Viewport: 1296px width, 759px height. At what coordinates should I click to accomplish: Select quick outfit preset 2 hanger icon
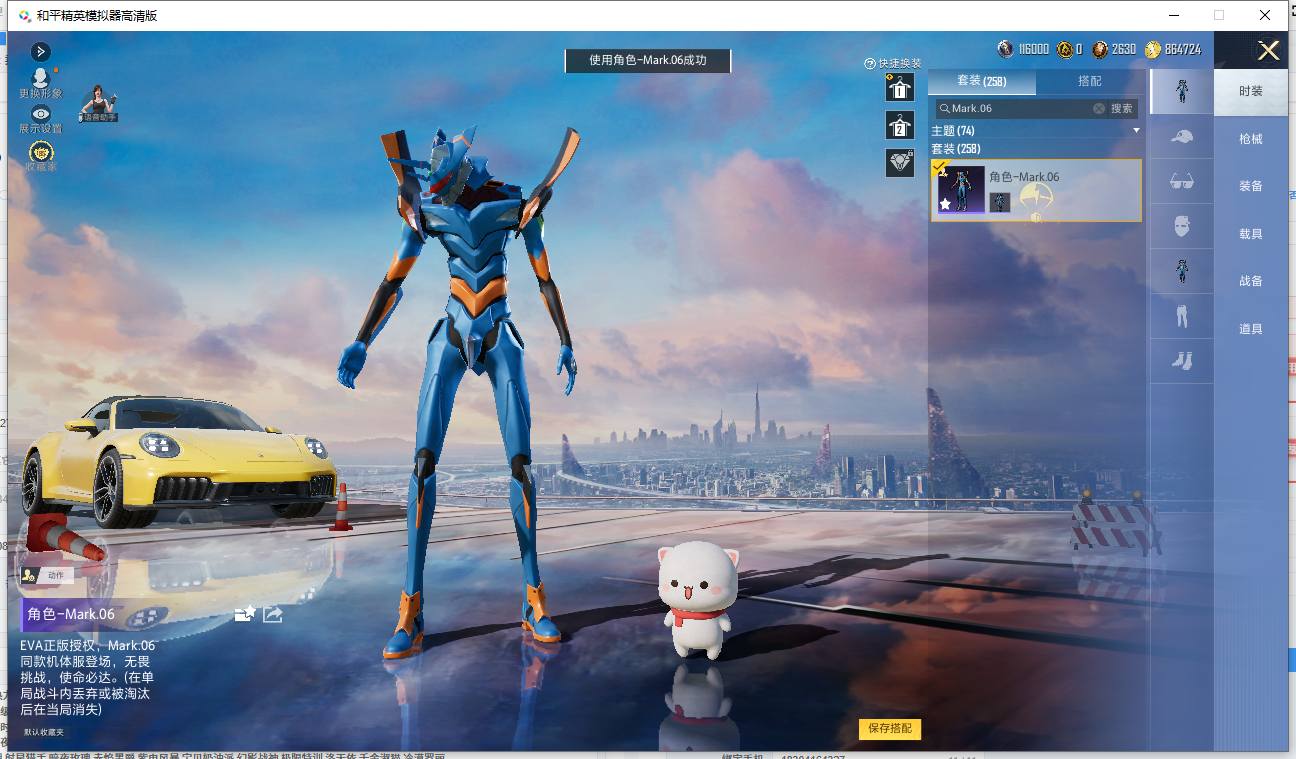(899, 125)
